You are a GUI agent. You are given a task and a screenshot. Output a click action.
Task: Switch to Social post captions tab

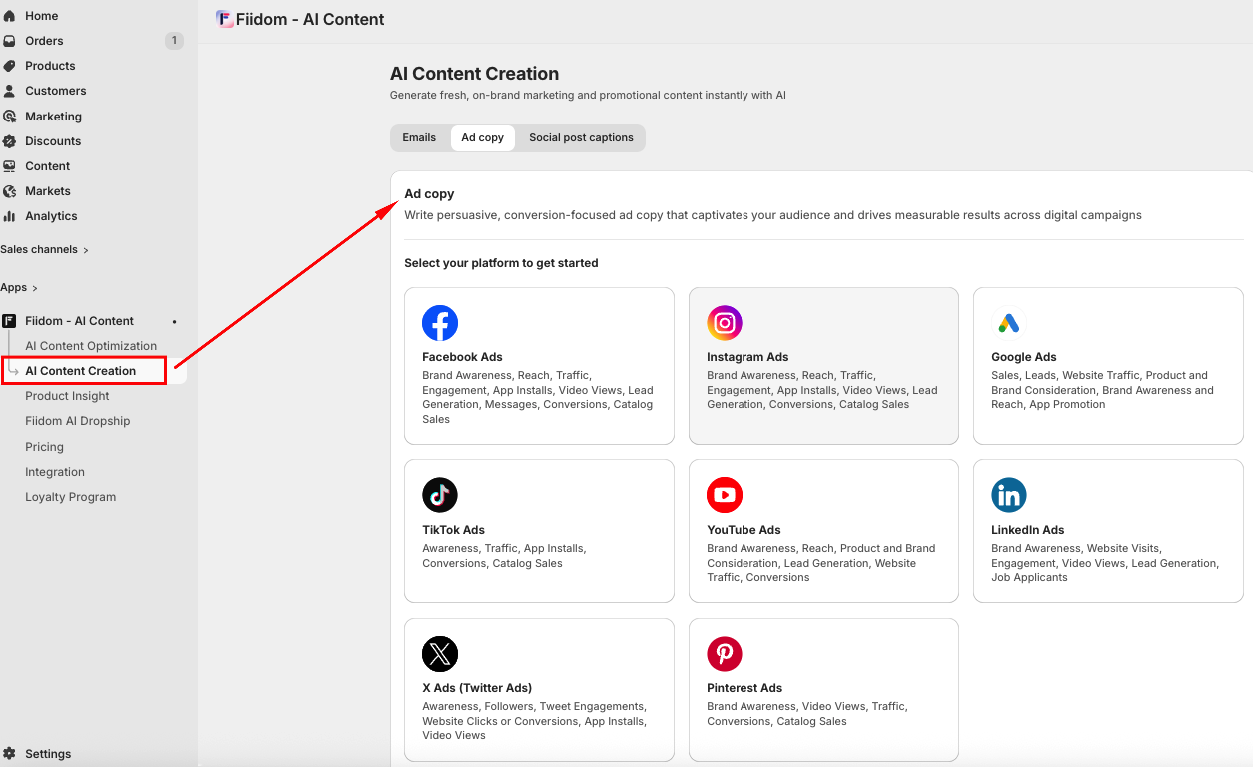pyautogui.click(x=581, y=138)
